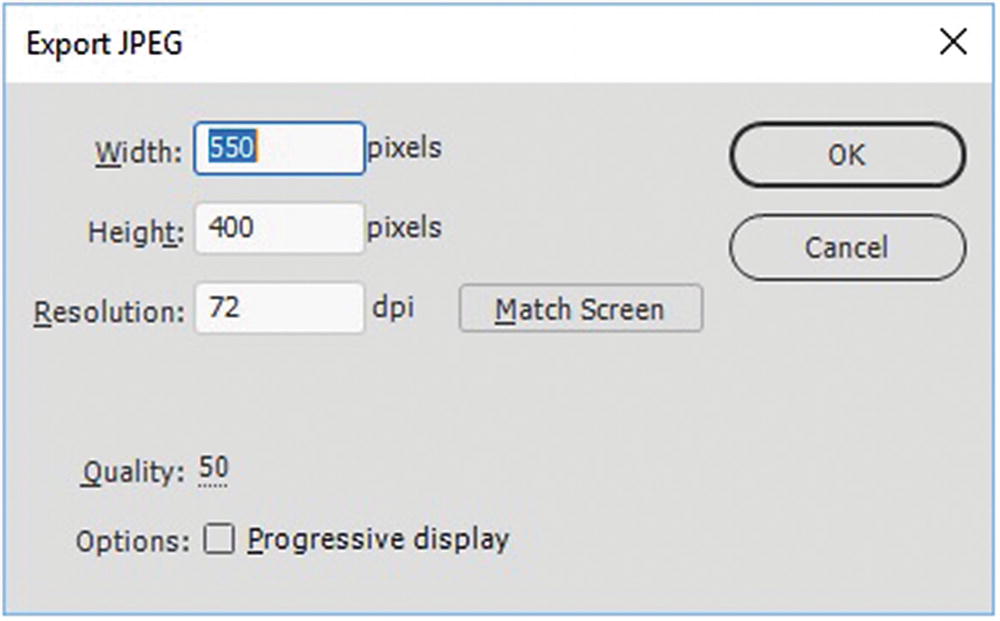Click the Progressive display label text
The width and height of the screenshot is (1000, 621).
[x=379, y=540]
